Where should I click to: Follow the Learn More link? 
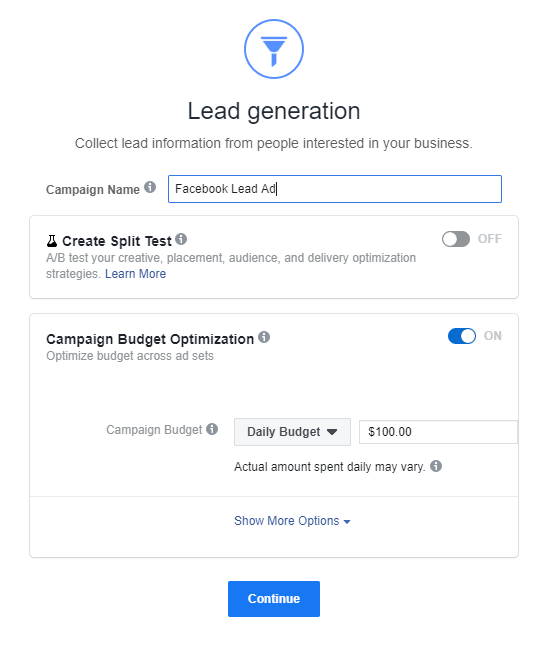(x=135, y=274)
